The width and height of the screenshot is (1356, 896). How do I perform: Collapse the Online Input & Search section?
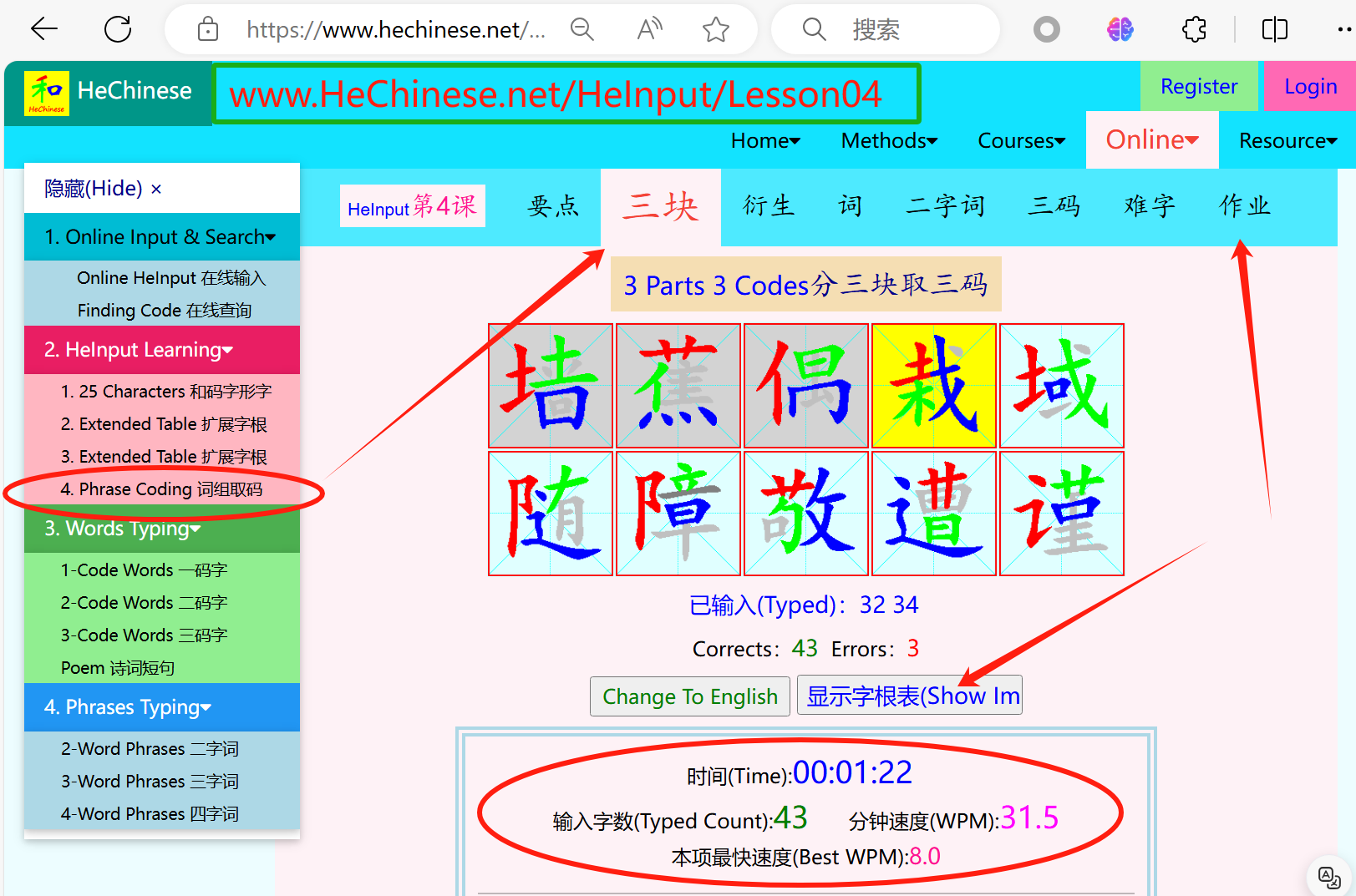pyautogui.click(x=162, y=237)
